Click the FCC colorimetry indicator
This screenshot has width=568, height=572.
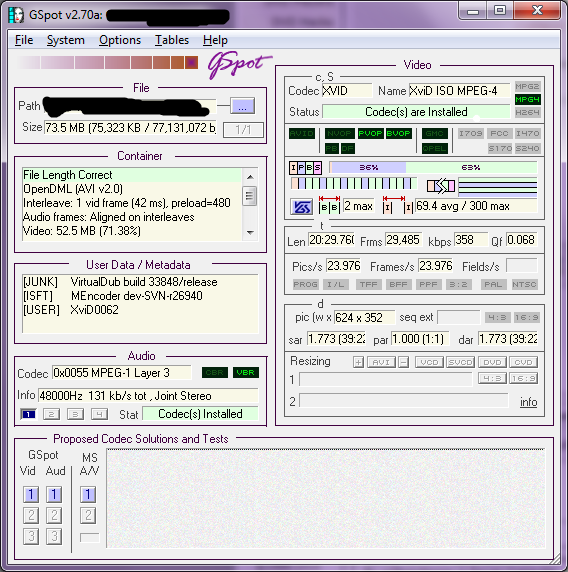click(x=499, y=134)
